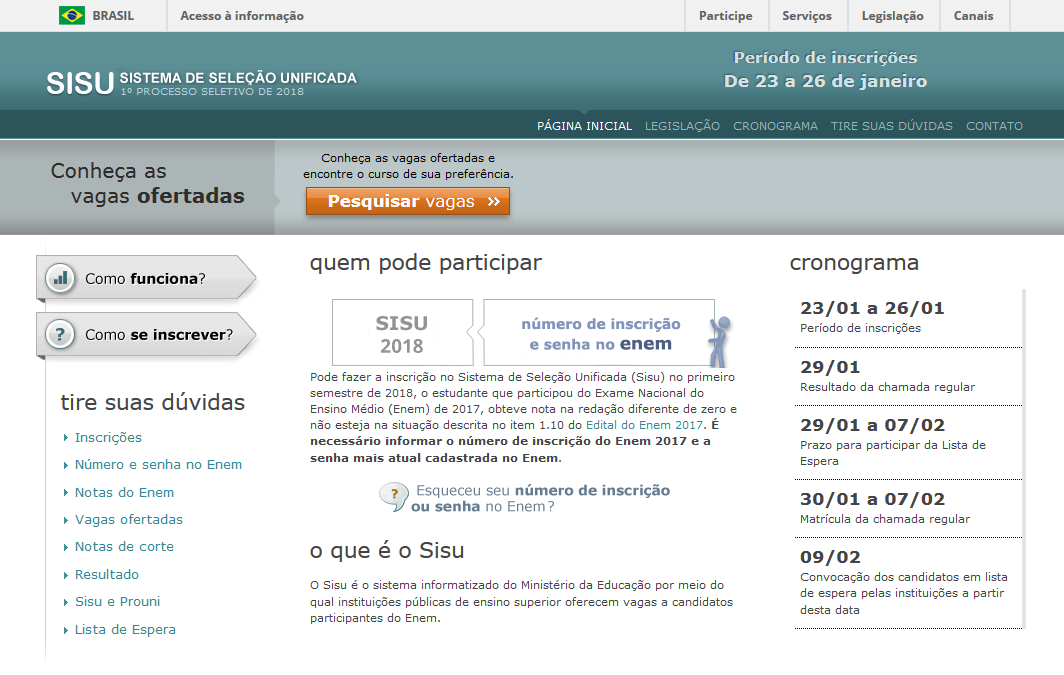1064x675 pixels.
Task: Click the SISU logo in the header
Action: [80, 83]
